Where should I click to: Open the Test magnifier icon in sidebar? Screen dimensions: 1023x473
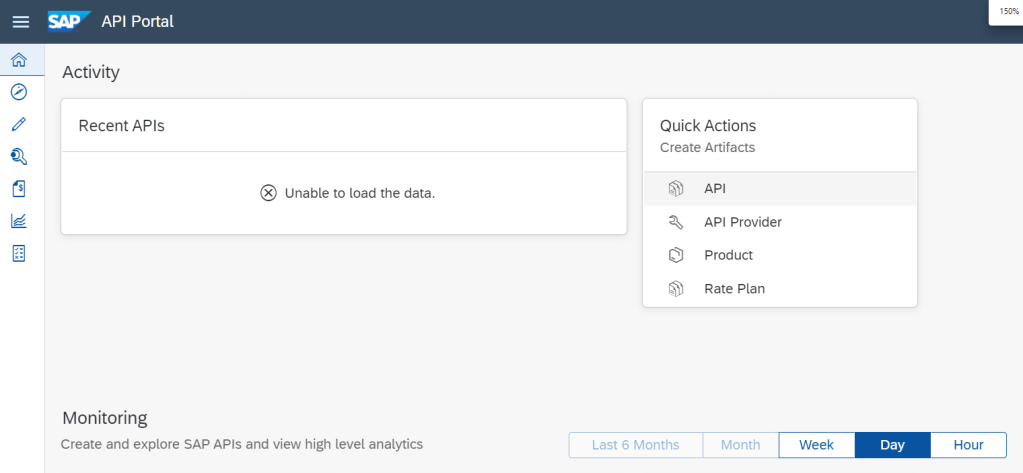coord(18,156)
